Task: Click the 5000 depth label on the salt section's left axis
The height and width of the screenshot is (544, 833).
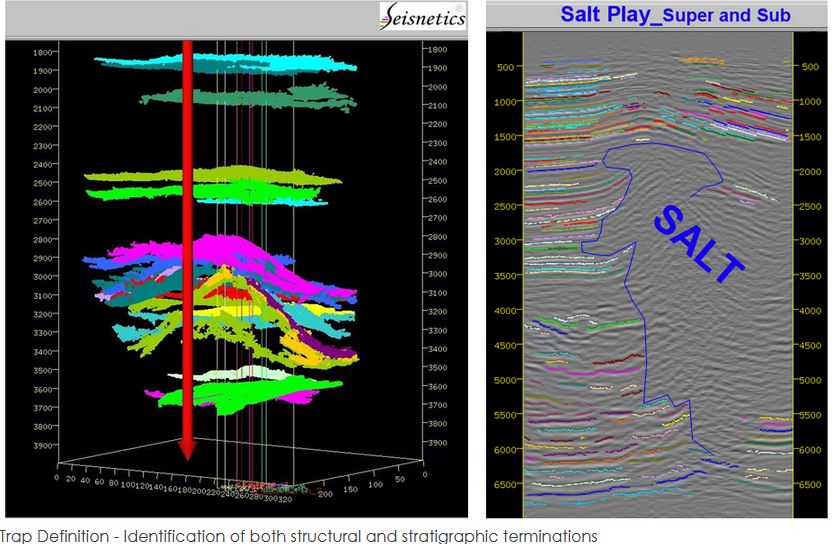Action: (507, 381)
